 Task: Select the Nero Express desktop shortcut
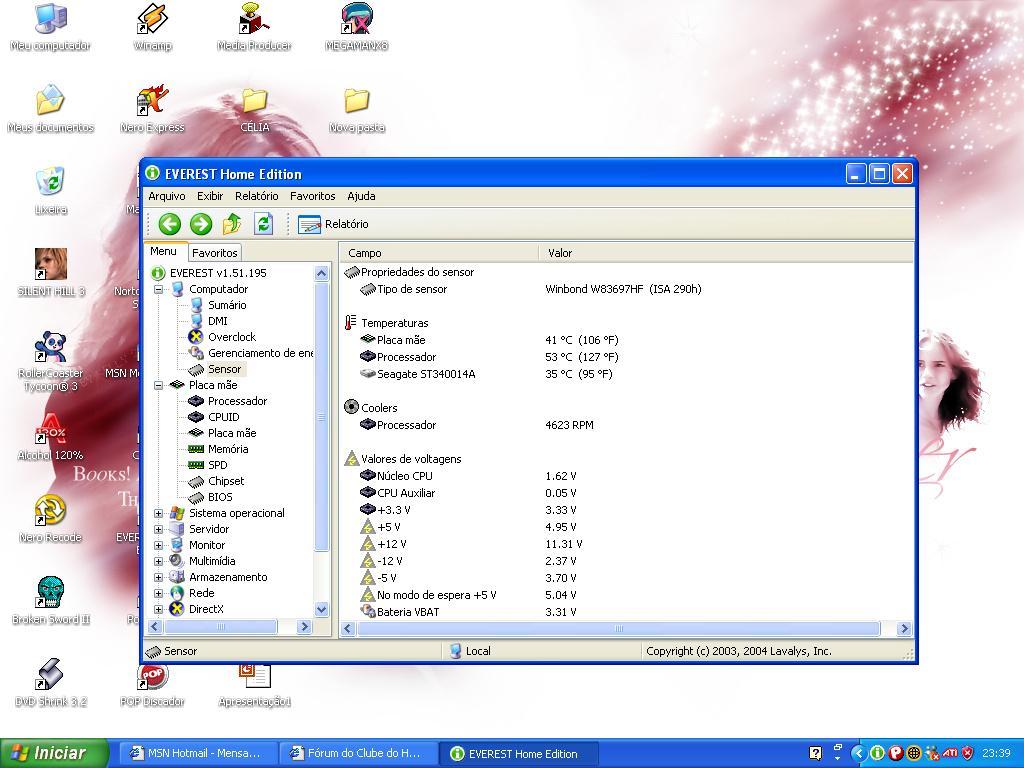152,110
